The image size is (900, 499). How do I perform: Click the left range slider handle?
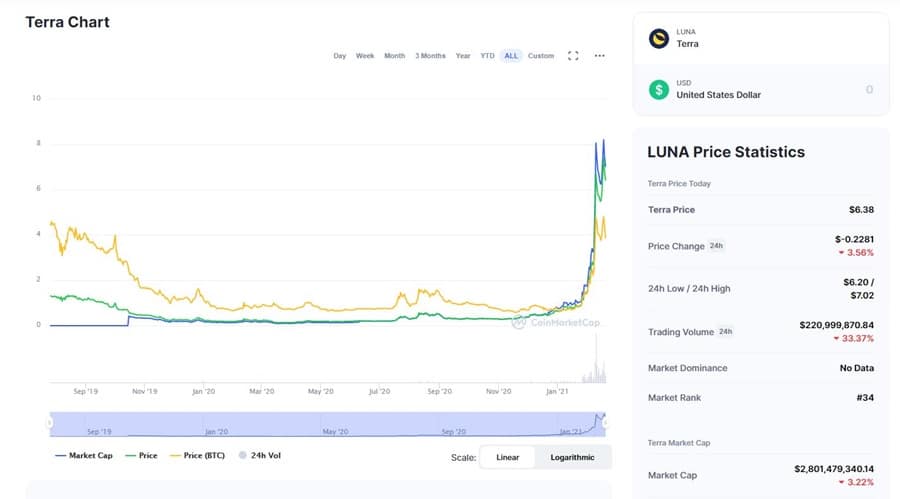click(49, 423)
